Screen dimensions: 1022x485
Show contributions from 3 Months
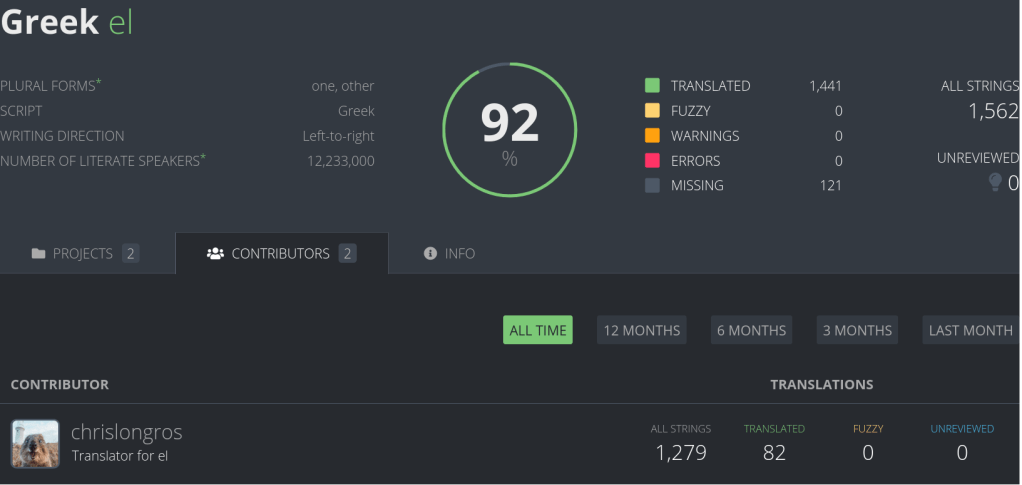(x=856, y=330)
